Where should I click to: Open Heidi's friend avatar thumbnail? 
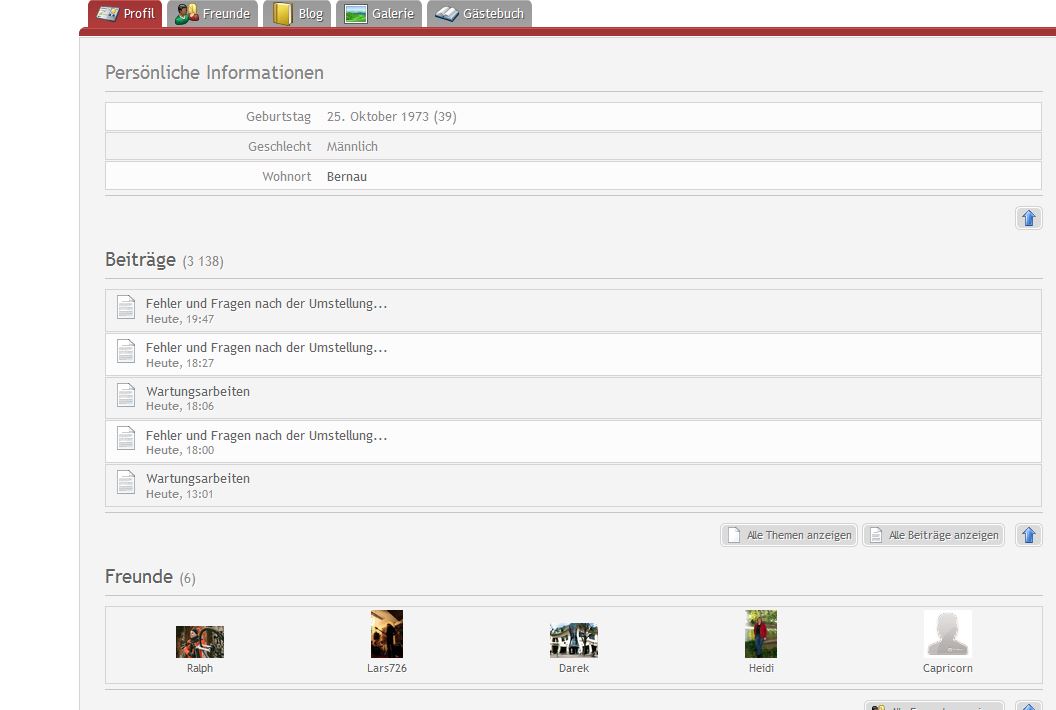click(761, 634)
